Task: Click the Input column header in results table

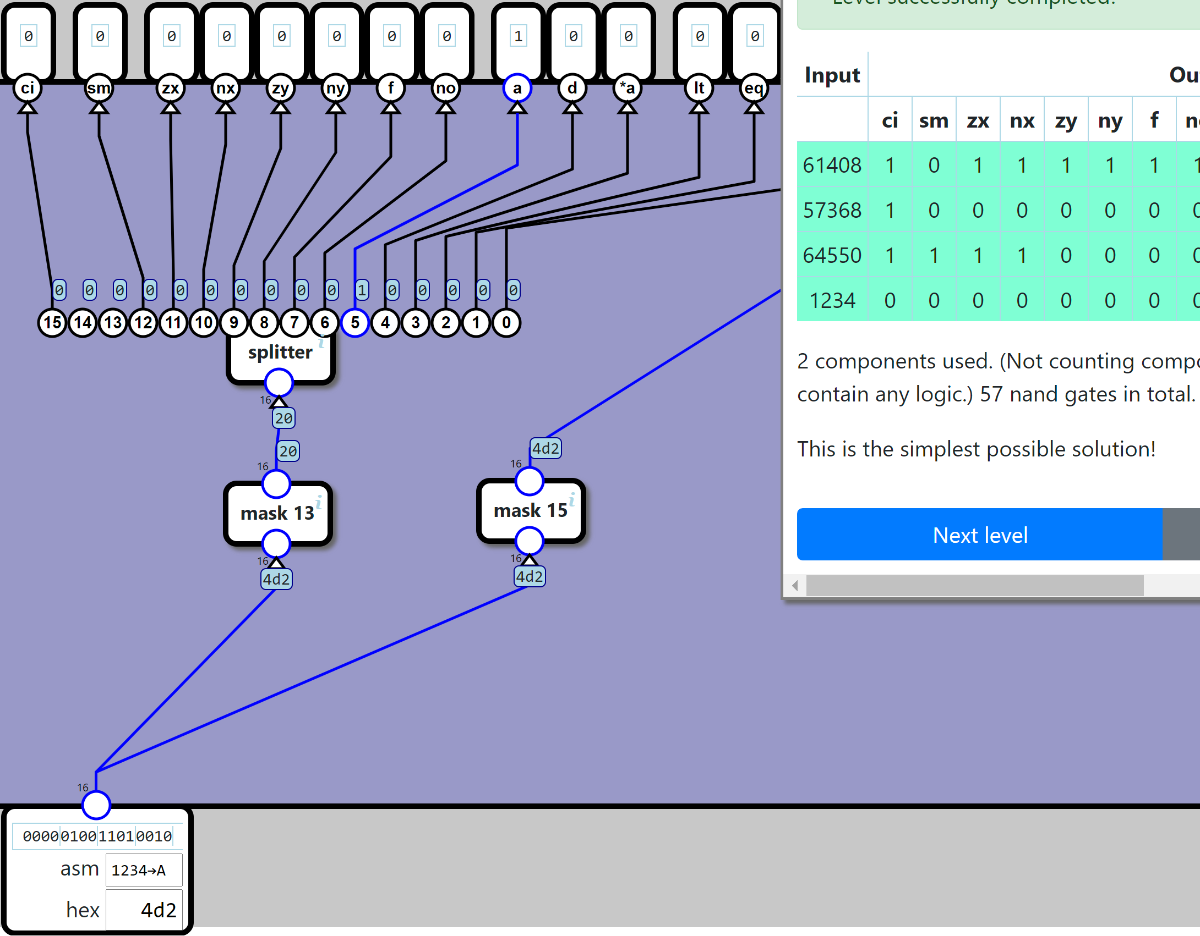Action: [832, 75]
